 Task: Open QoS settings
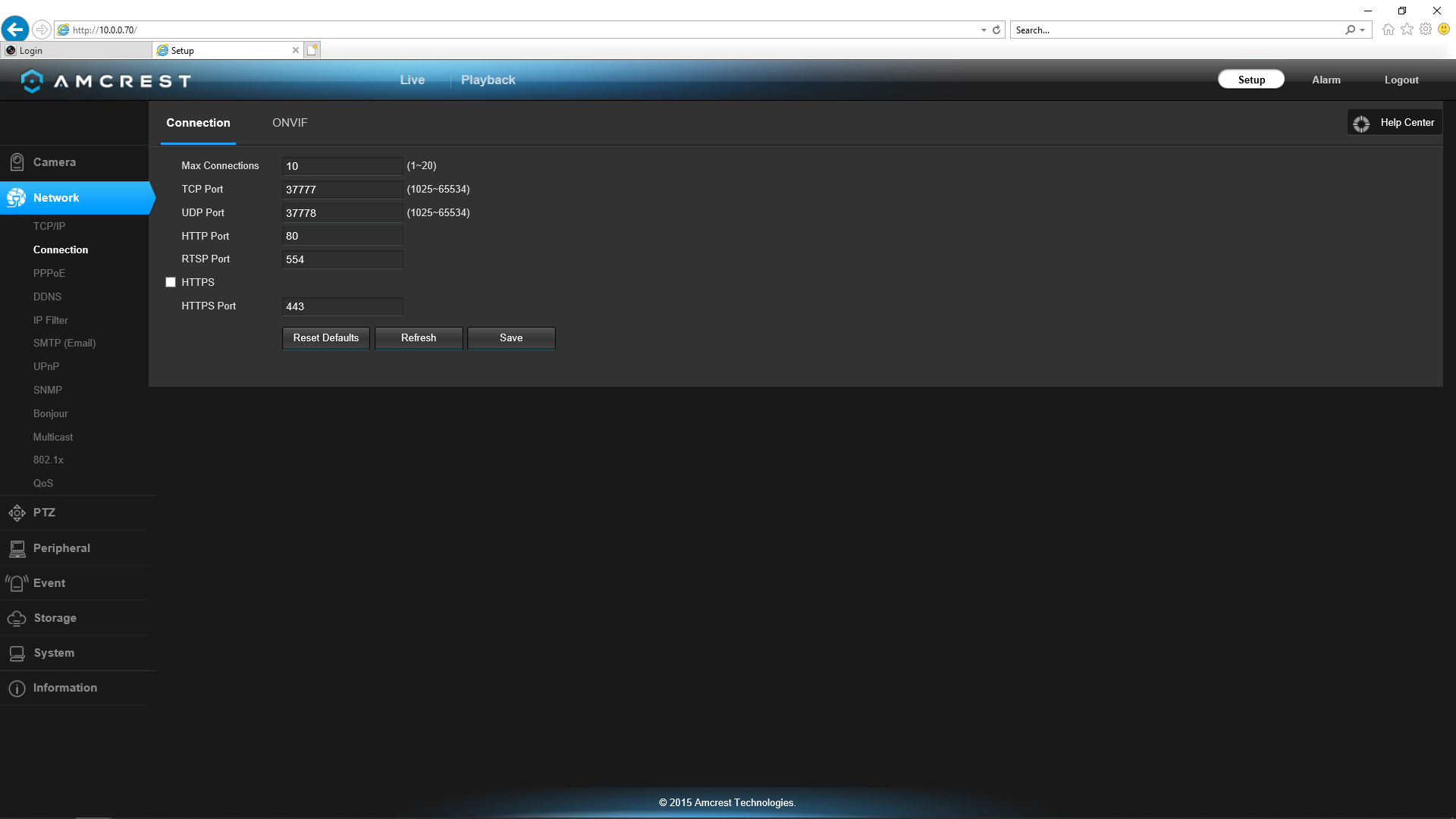point(43,484)
